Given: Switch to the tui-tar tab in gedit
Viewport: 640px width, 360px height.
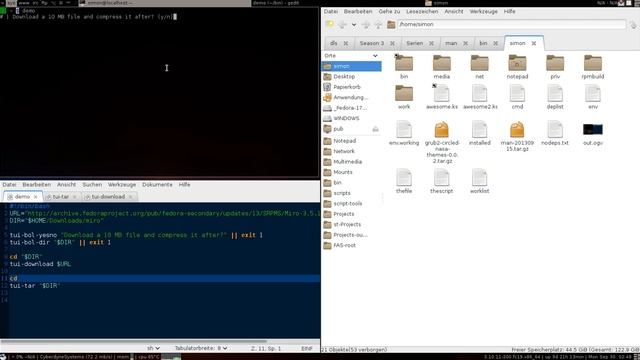Looking at the screenshot, I should [x=60, y=197].
